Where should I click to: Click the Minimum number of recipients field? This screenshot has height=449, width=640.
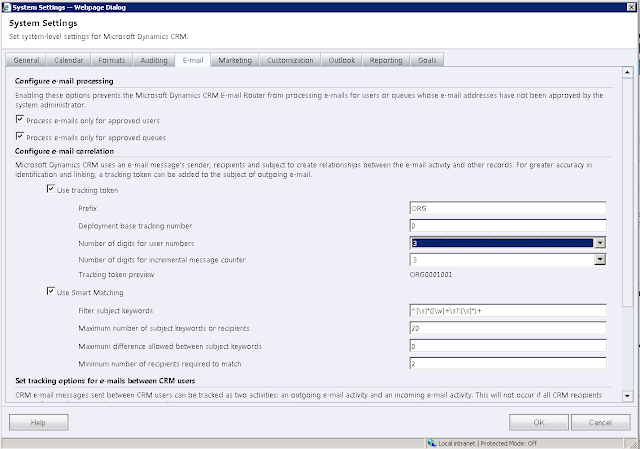[508, 363]
